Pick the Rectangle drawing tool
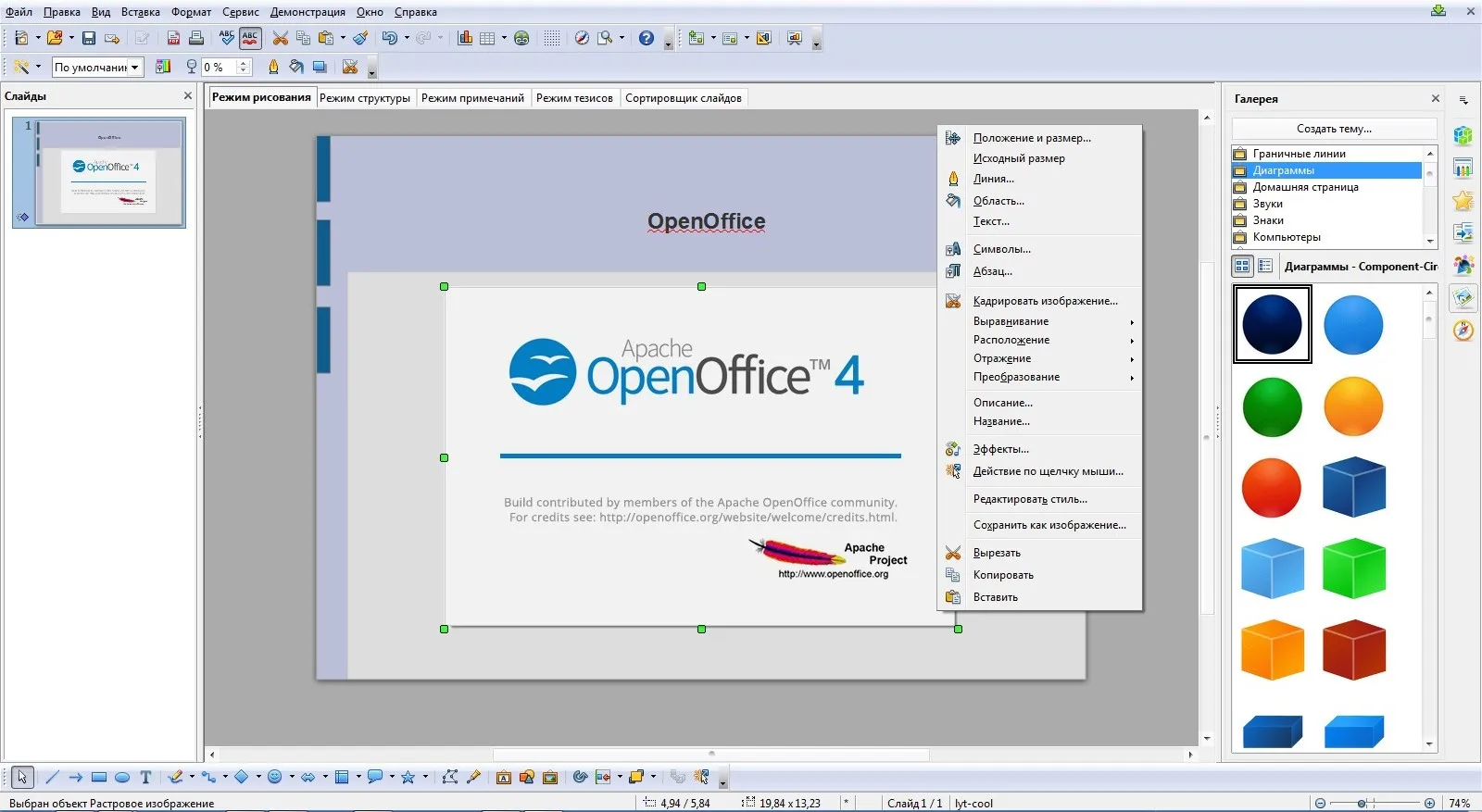 pyautogui.click(x=99, y=777)
